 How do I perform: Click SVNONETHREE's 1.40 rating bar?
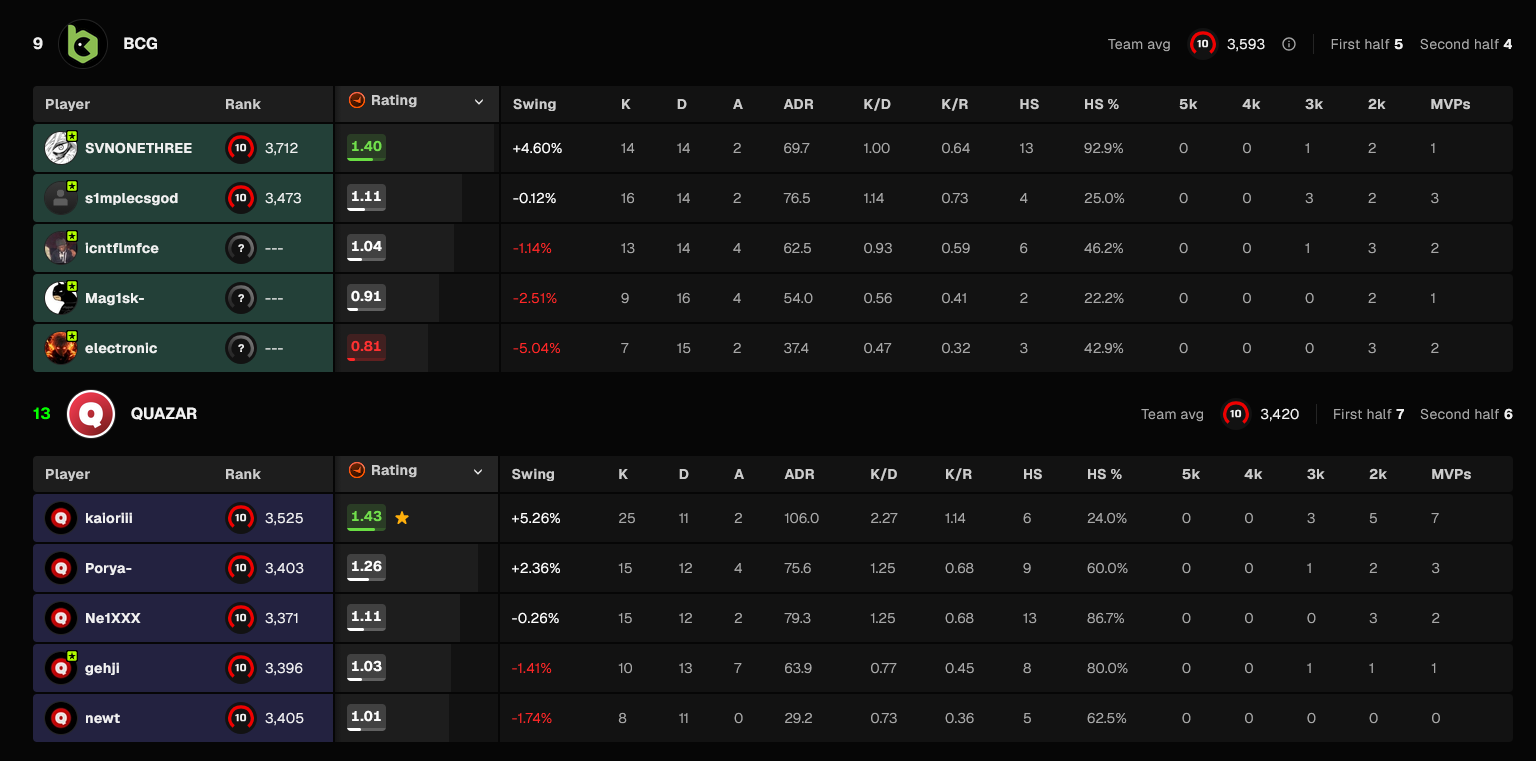366,148
